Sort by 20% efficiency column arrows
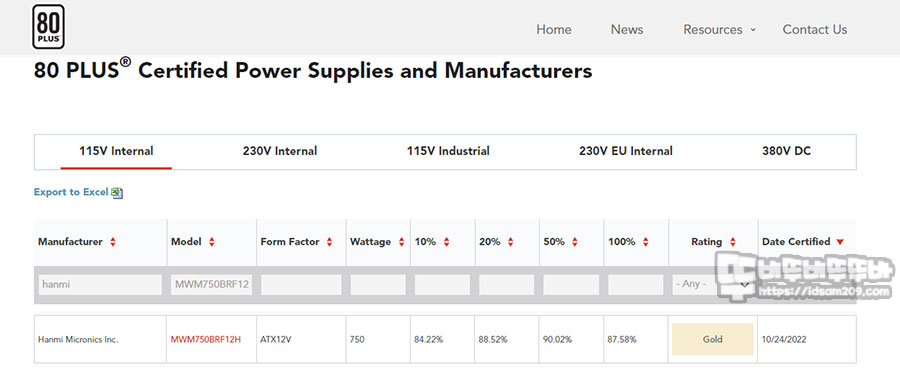The image size is (900, 385). click(510, 242)
